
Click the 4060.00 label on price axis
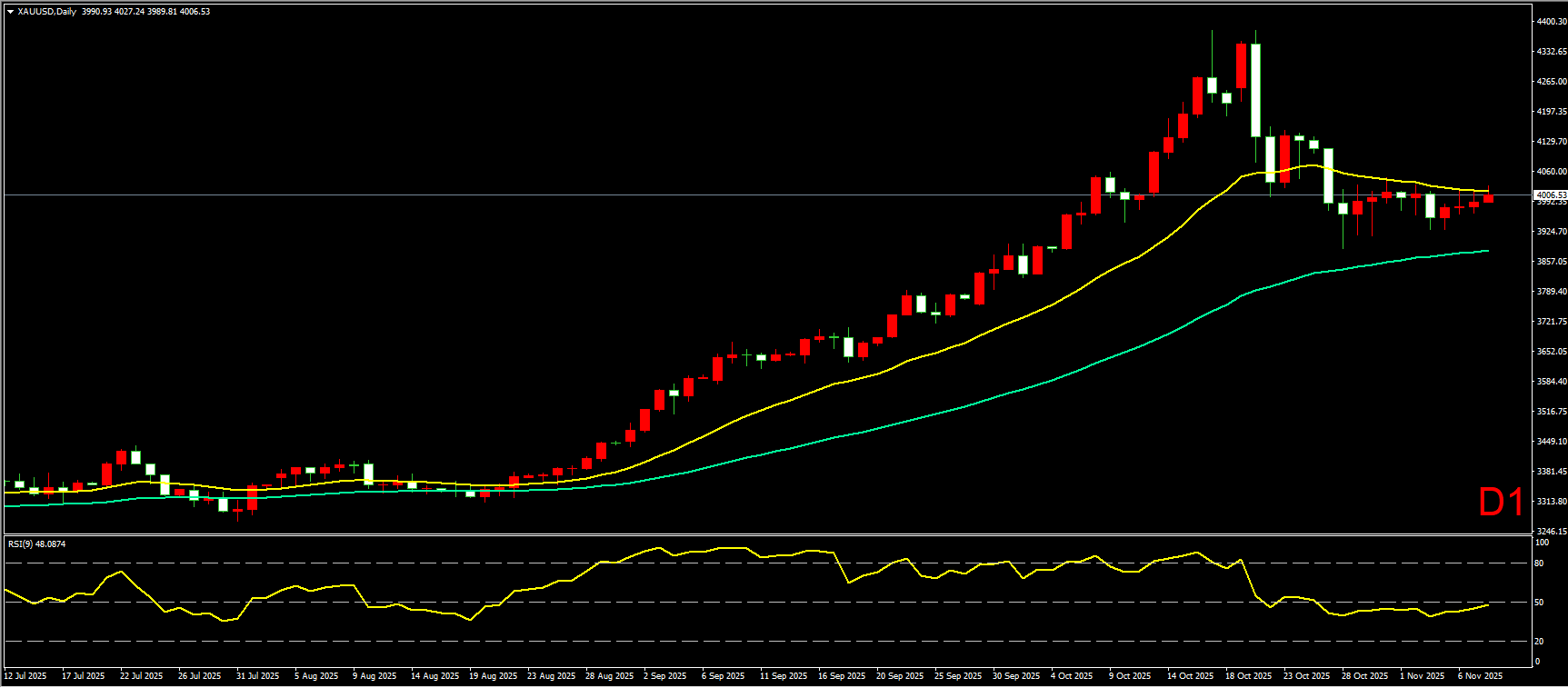[x=1551, y=171]
